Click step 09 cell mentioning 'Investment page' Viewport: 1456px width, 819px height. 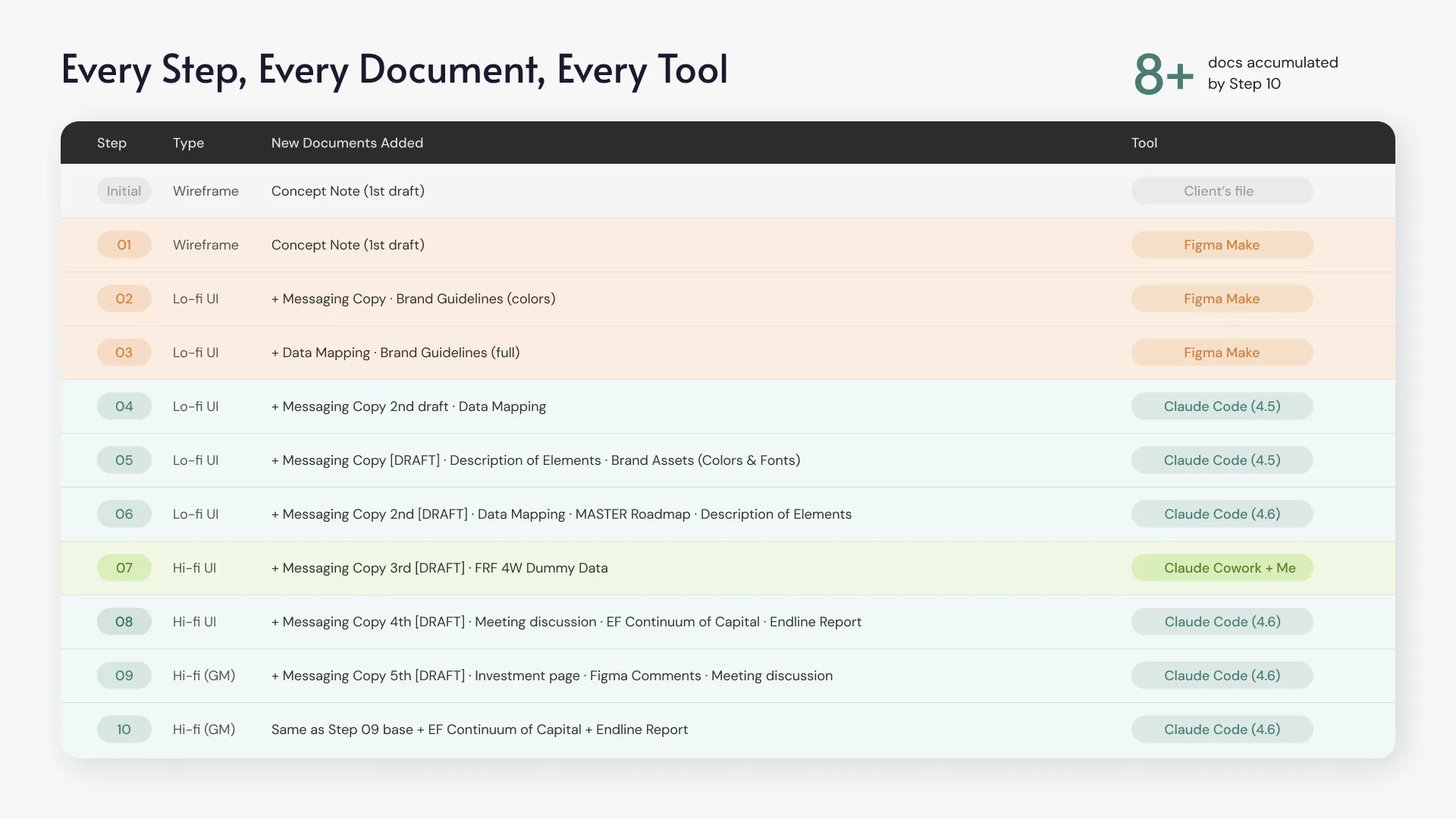click(552, 676)
